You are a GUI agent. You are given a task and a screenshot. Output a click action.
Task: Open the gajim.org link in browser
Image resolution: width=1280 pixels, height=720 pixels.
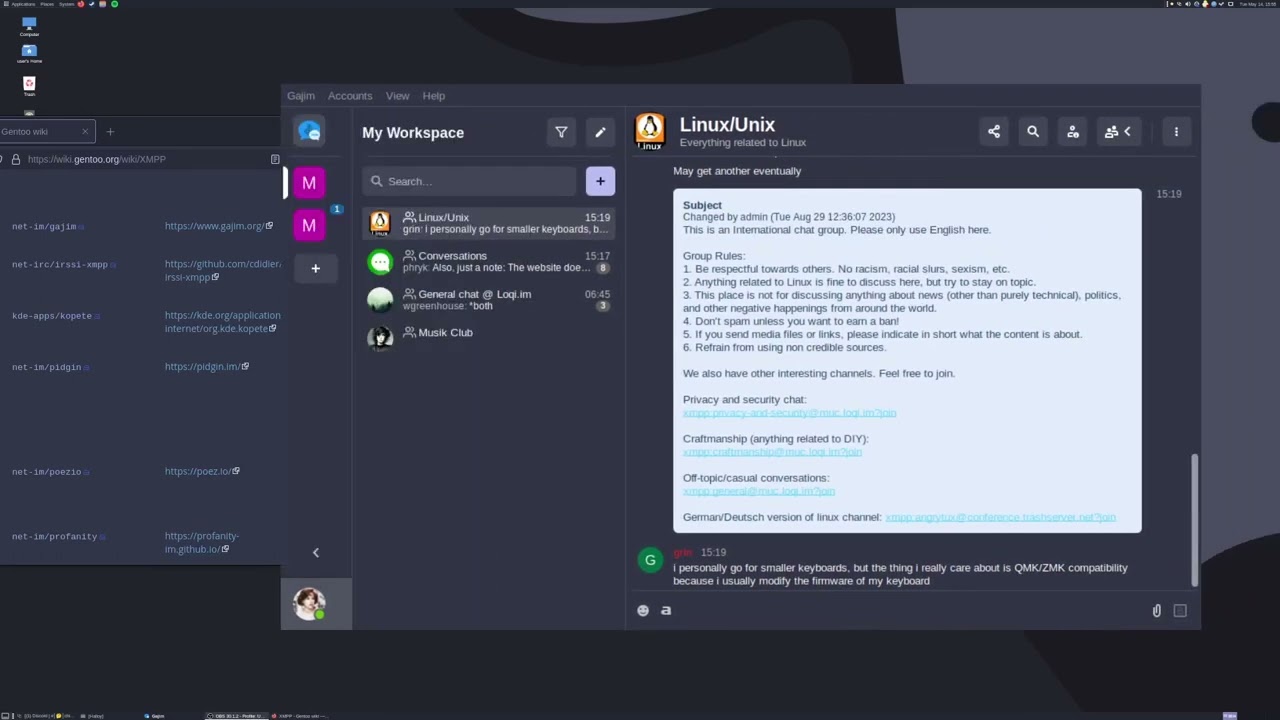(x=219, y=226)
